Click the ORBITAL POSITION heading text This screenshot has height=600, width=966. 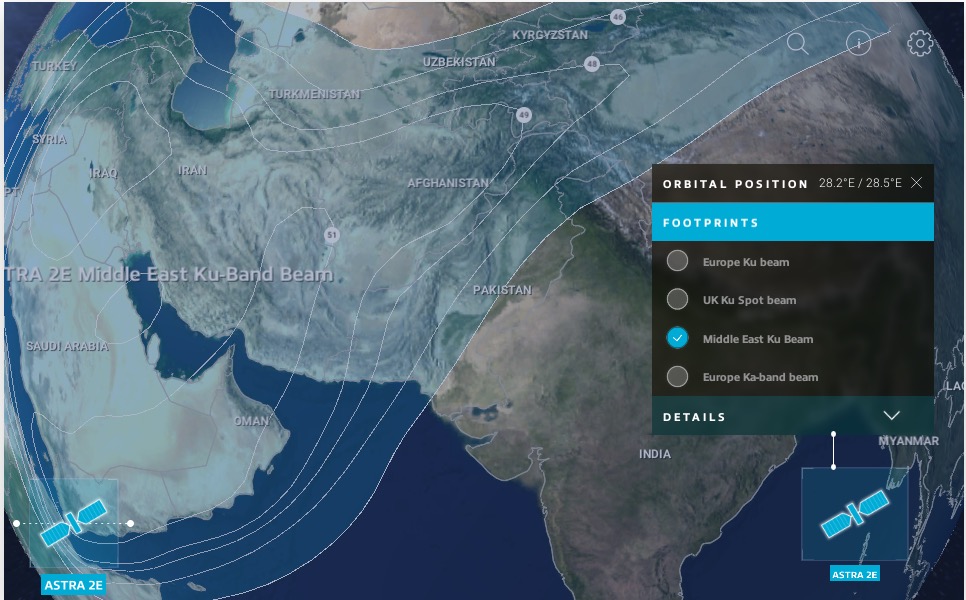pos(735,184)
